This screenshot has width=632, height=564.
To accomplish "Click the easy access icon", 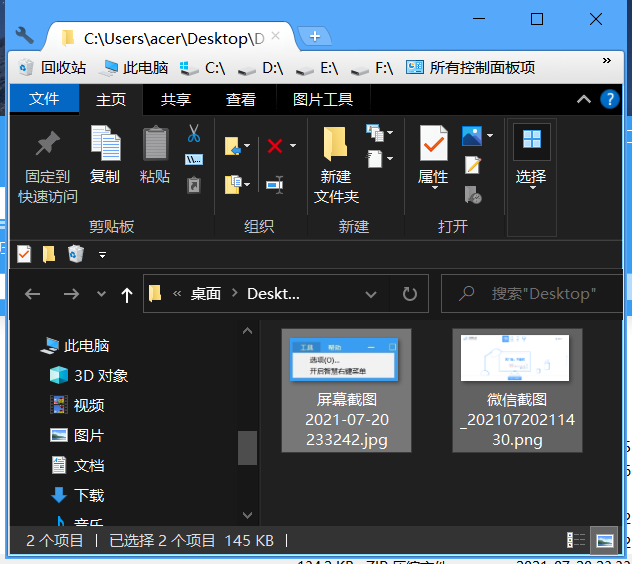I will [x=375, y=158].
